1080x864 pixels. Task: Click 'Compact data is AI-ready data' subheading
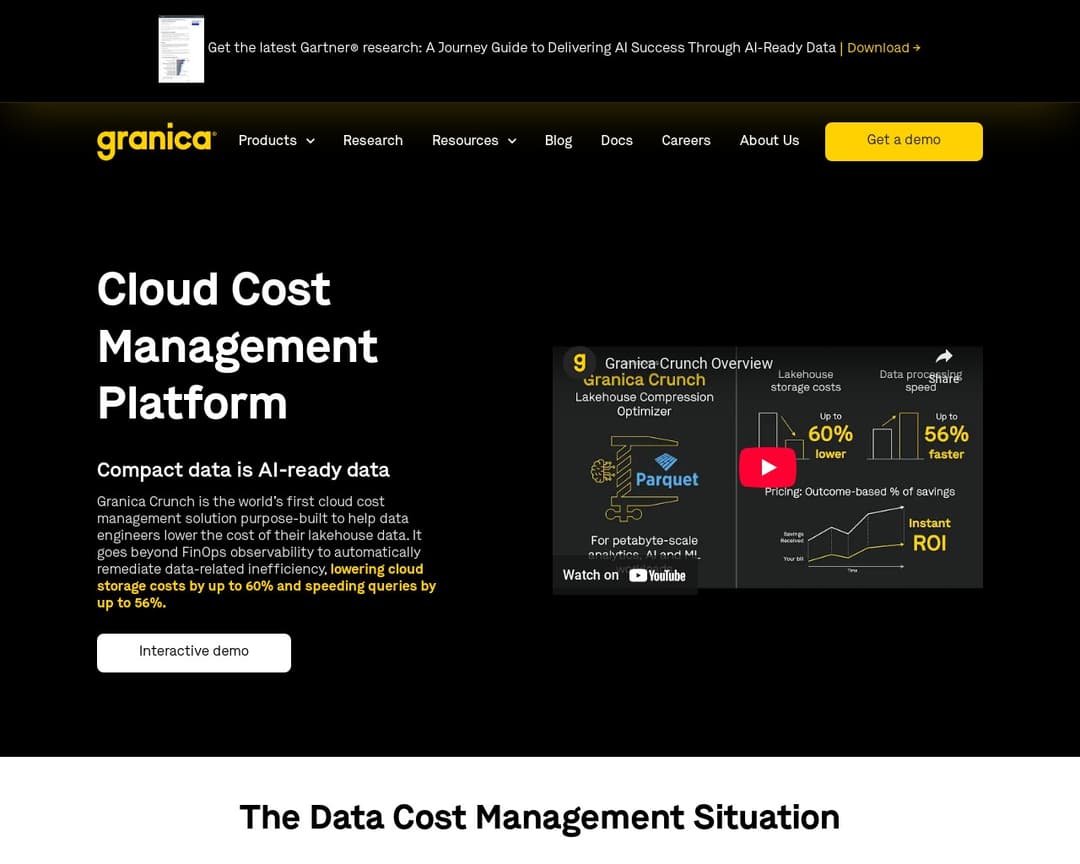(243, 470)
